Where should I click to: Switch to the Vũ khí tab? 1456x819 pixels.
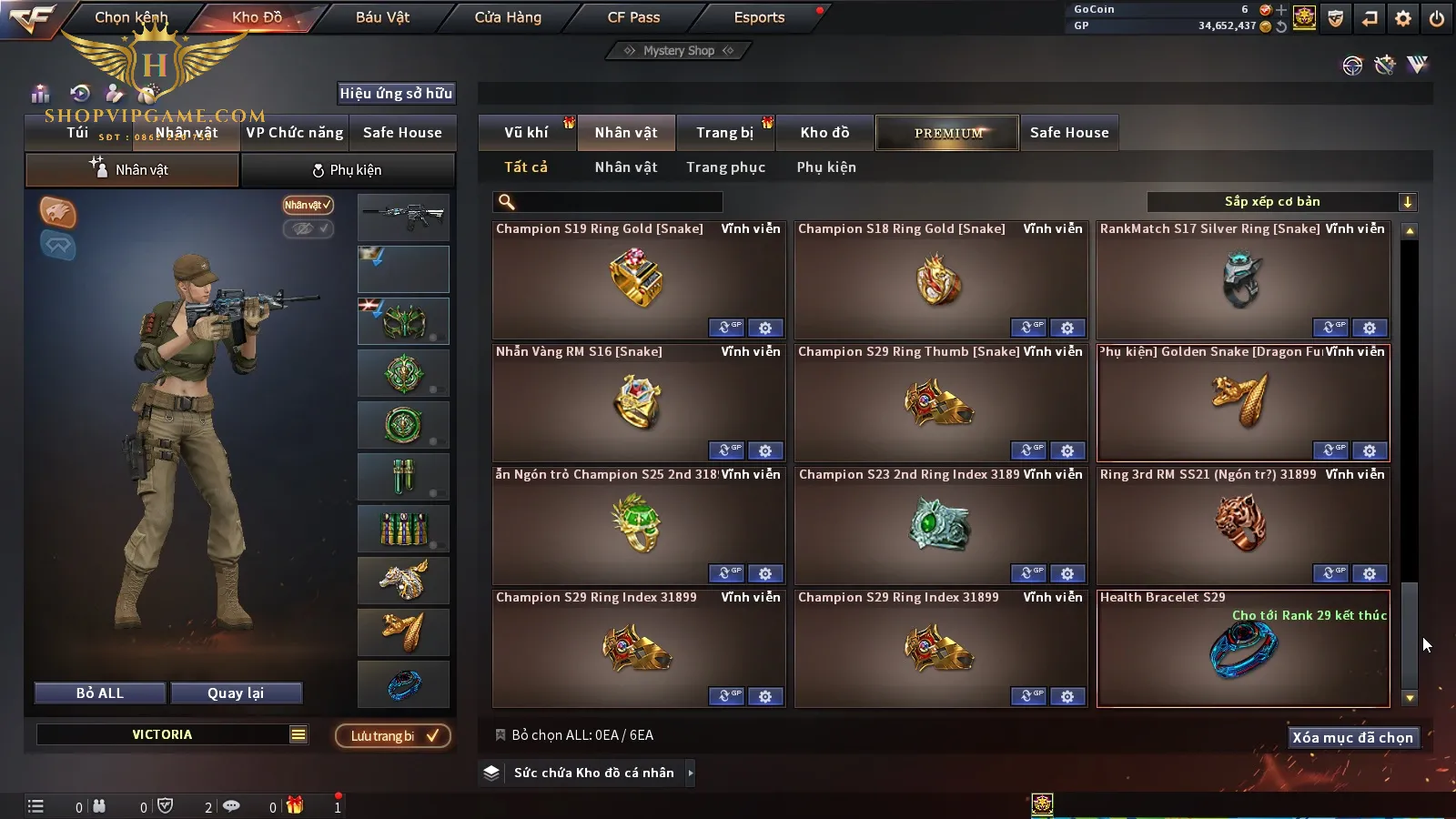point(527,133)
